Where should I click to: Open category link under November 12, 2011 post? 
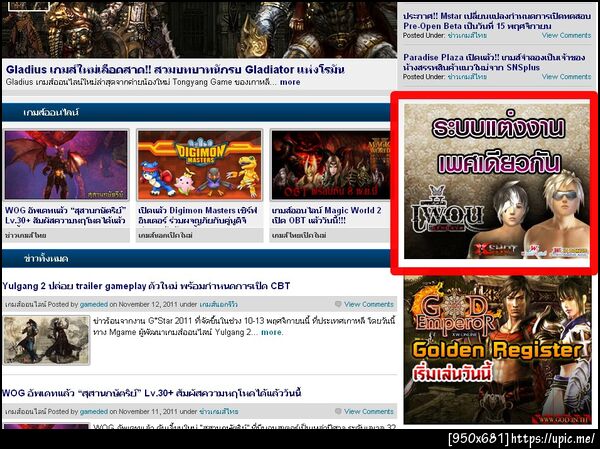pyautogui.click(x=218, y=304)
